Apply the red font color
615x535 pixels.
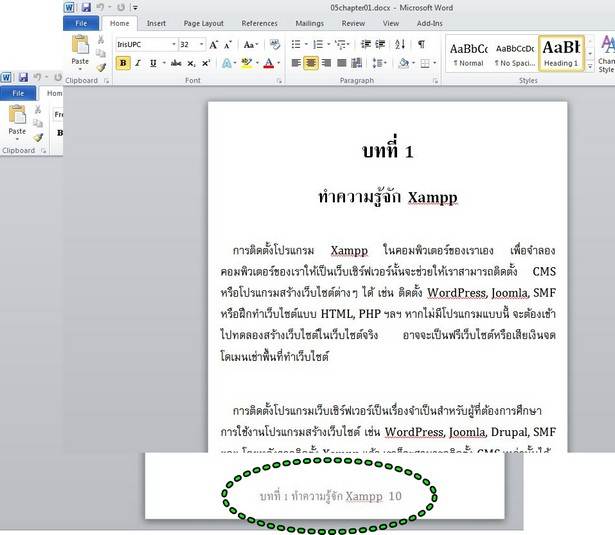click(269, 63)
